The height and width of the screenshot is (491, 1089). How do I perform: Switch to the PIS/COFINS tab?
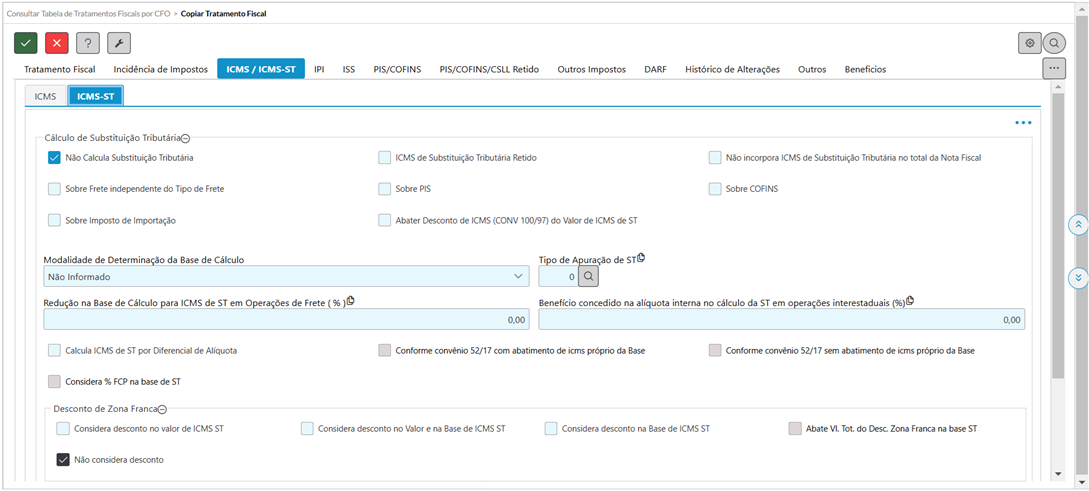[397, 69]
